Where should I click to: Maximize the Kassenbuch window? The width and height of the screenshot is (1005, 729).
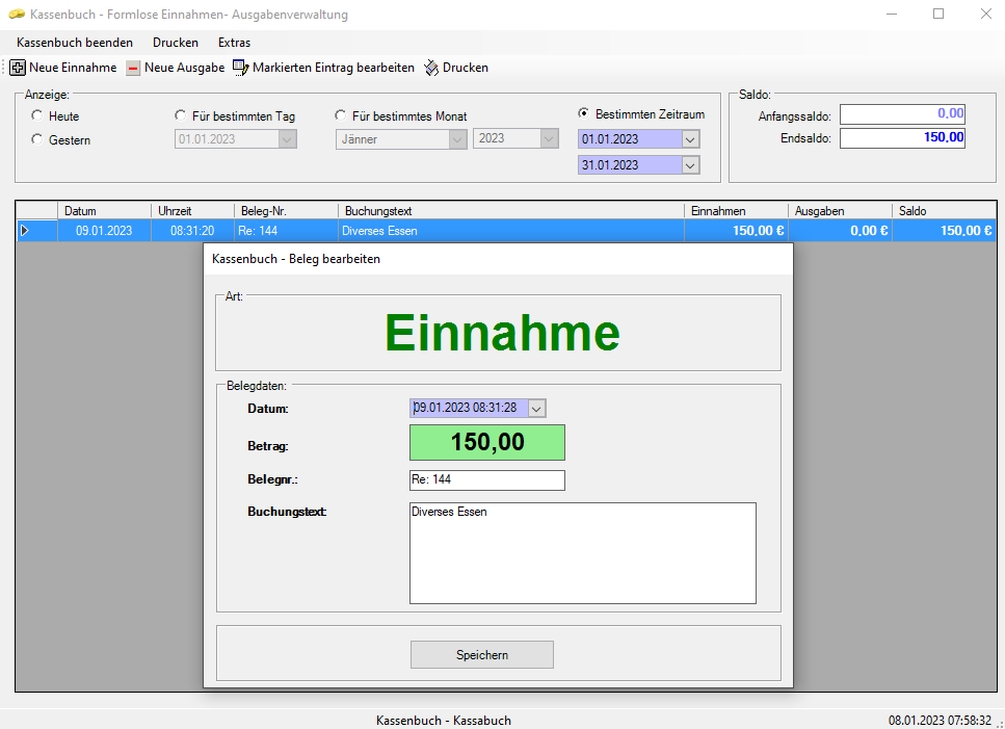point(938,13)
